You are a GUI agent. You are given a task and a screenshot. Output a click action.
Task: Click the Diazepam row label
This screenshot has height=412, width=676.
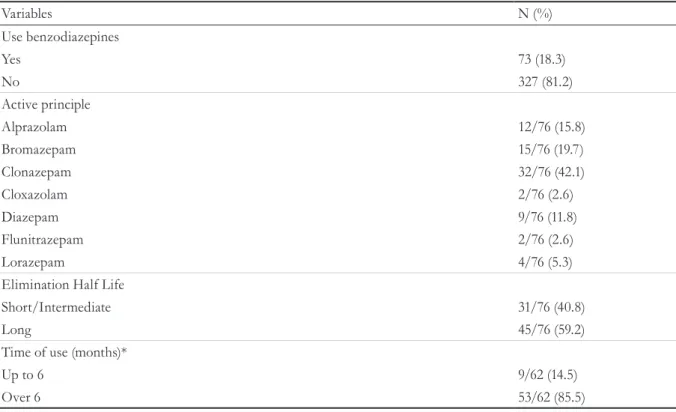tap(30, 217)
